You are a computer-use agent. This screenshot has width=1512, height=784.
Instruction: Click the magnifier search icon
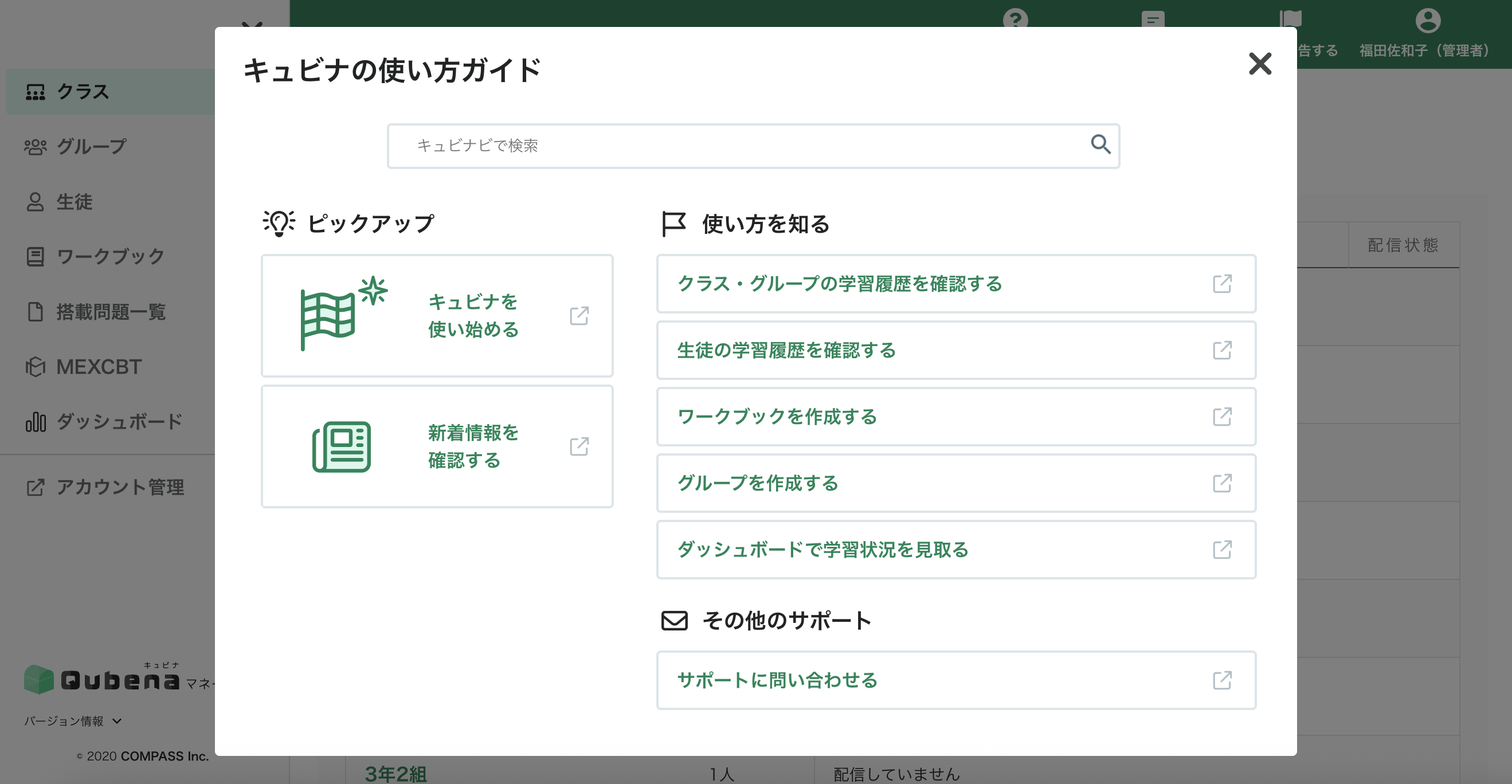[x=1100, y=144]
